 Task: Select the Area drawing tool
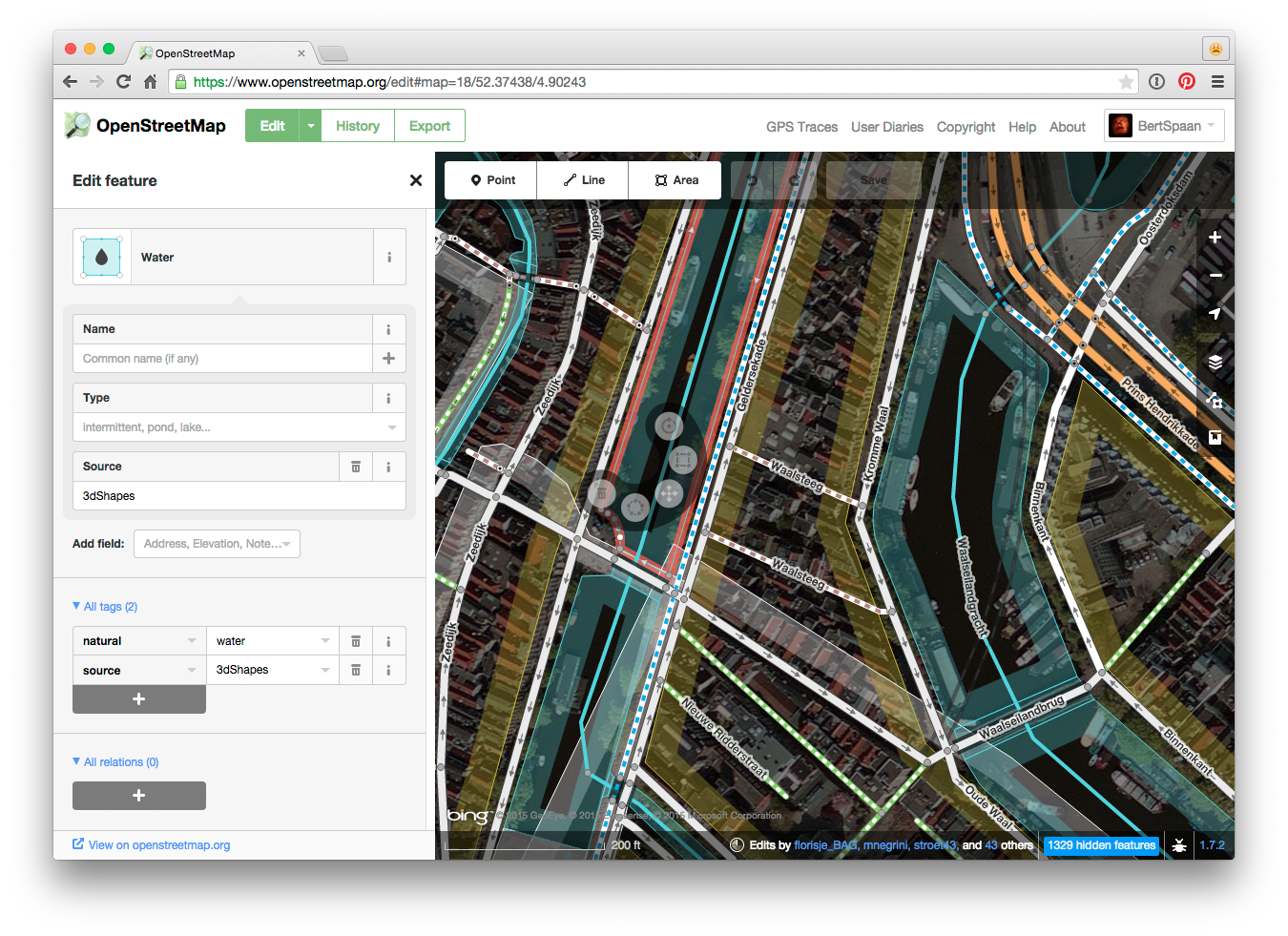(x=675, y=180)
